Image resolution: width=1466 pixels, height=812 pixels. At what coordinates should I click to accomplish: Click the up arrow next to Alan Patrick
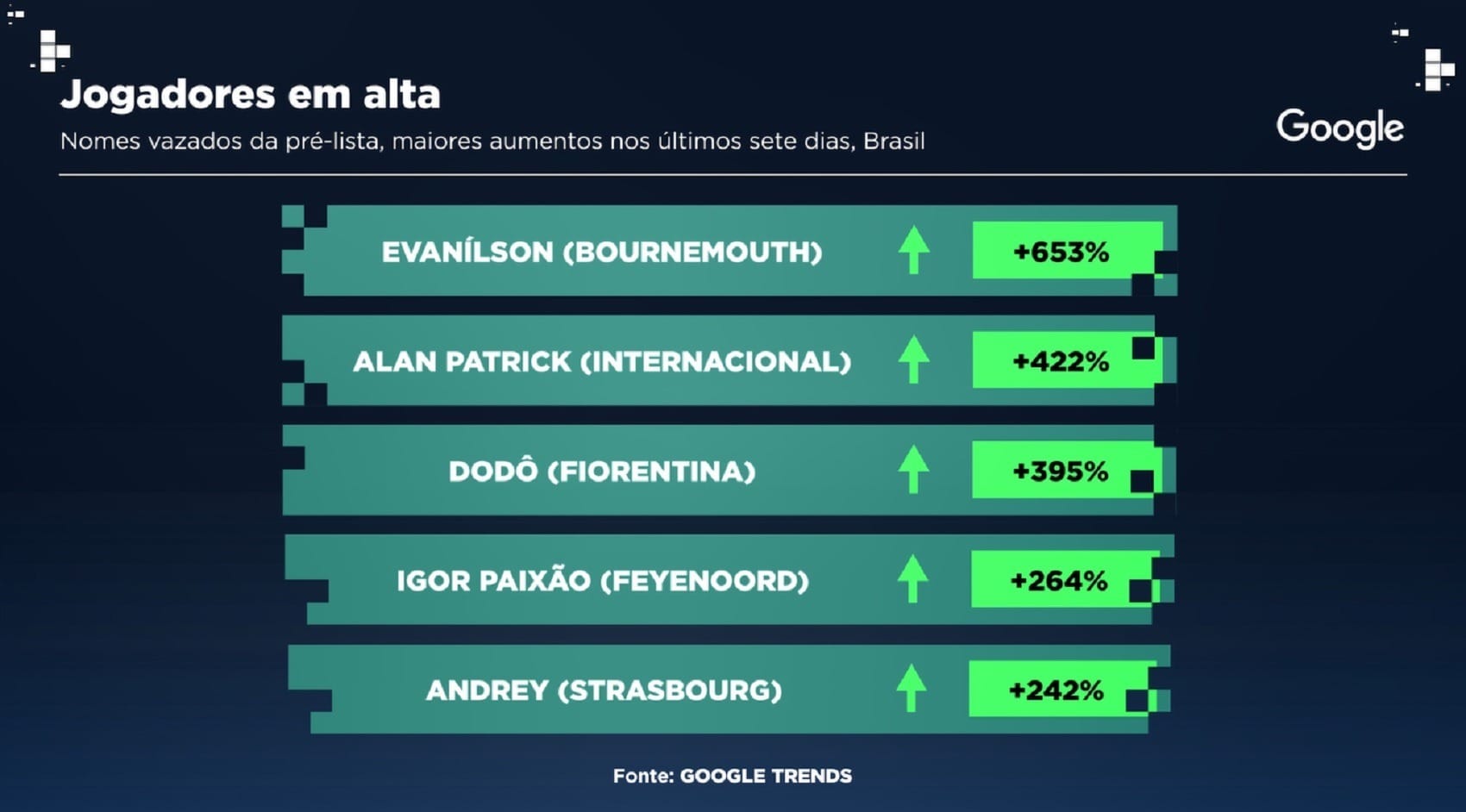913,359
